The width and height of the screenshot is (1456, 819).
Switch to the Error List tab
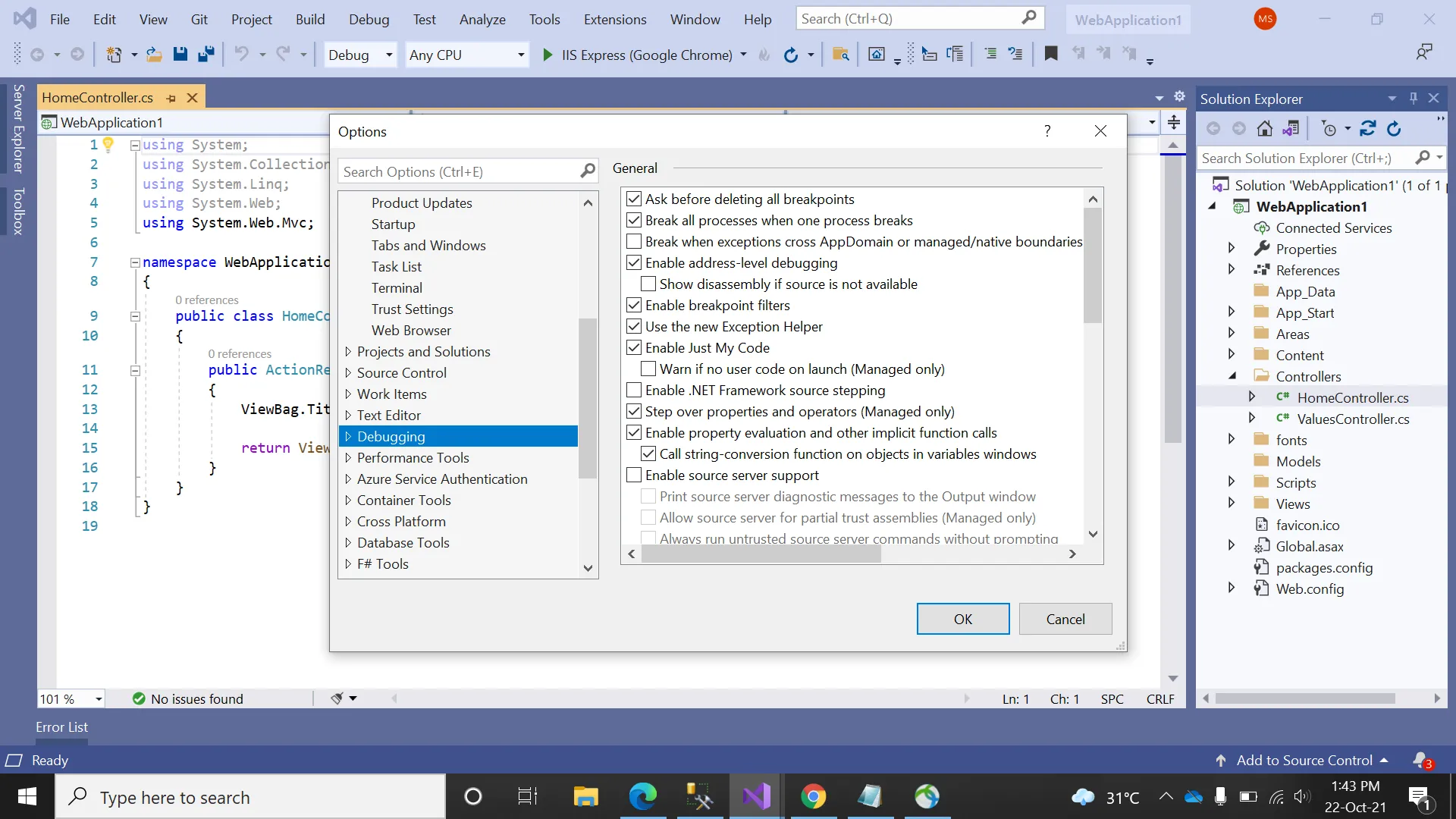61,727
